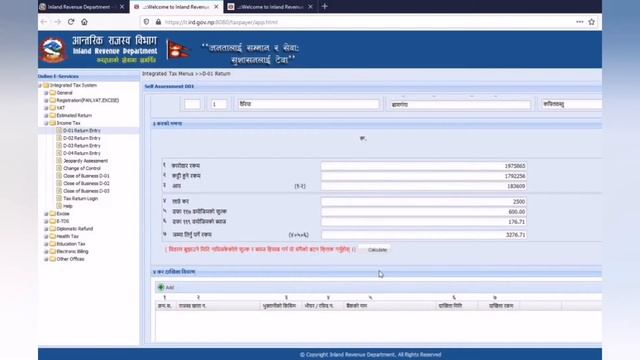Click the browser back arrow
Screen dimensions: 640x360
[44, 22]
